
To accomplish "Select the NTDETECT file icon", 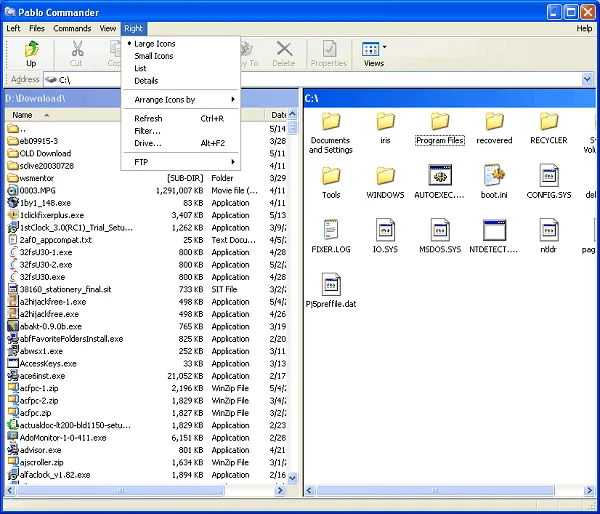I will (494, 230).
